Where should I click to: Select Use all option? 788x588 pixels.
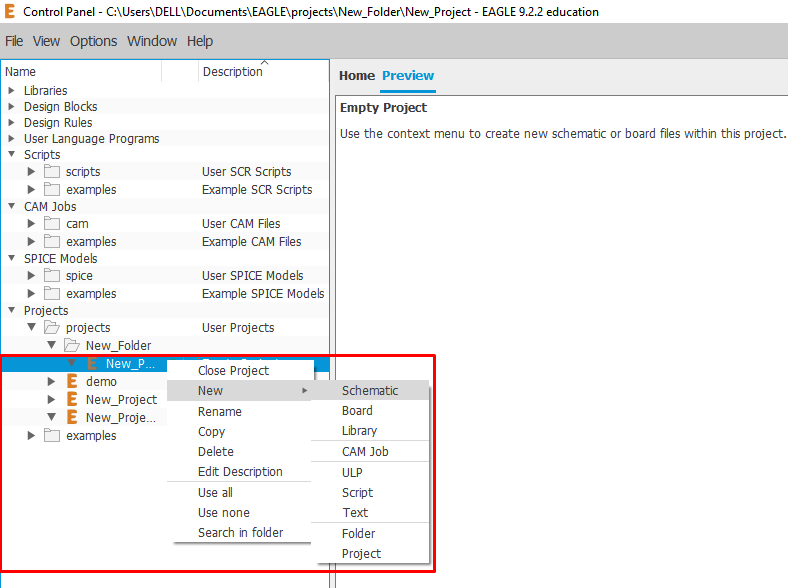point(239,493)
